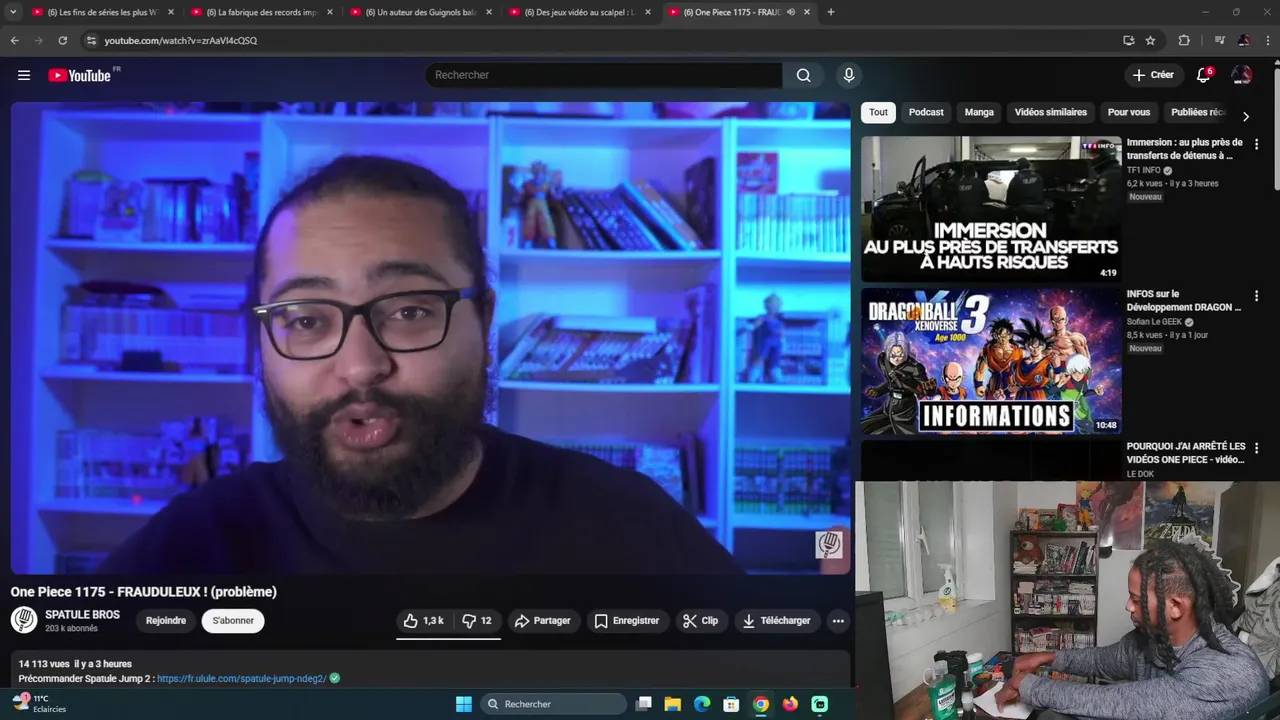The width and height of the screenshot is (1280, 720).
Task: Click the Enregistrer button
Action: 626,621
